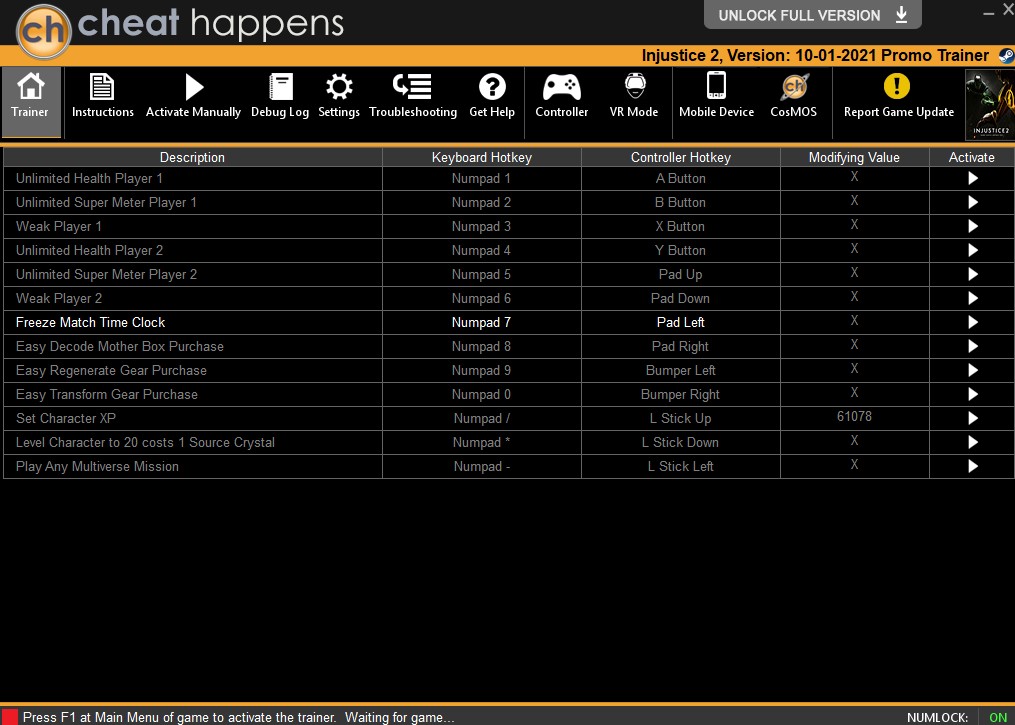Click Unlock Full Version button
Viewport: 1015px width, 725px height.
(812, 15)
